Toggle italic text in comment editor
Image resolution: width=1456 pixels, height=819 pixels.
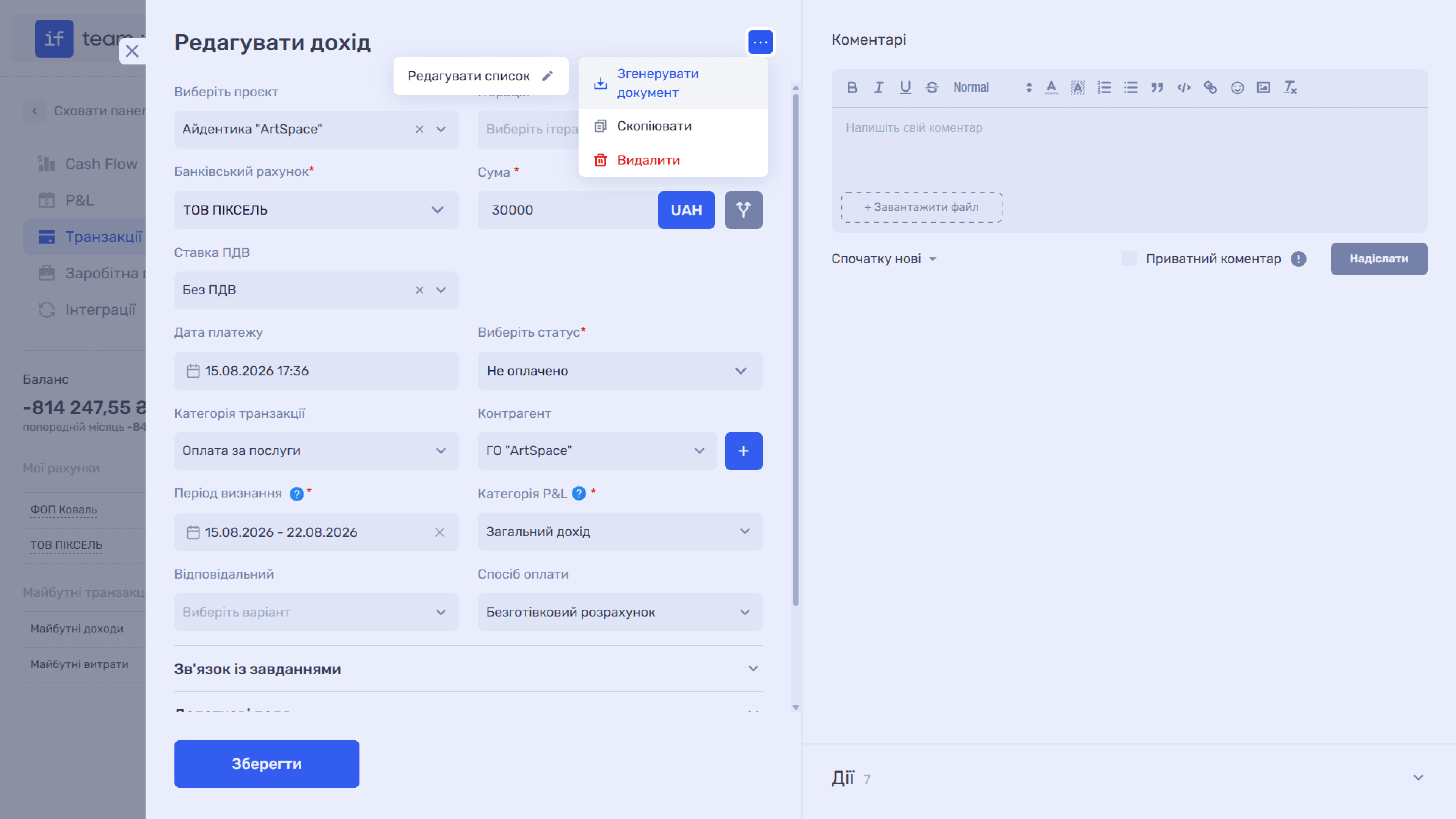[879, 88]
